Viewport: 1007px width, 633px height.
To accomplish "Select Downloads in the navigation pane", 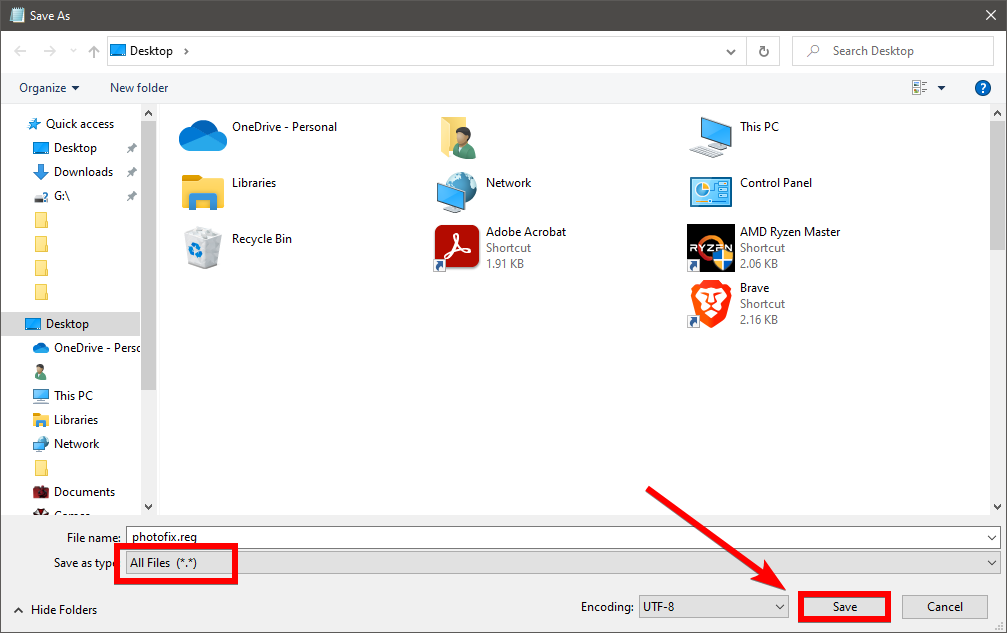I will click(83, 172).
